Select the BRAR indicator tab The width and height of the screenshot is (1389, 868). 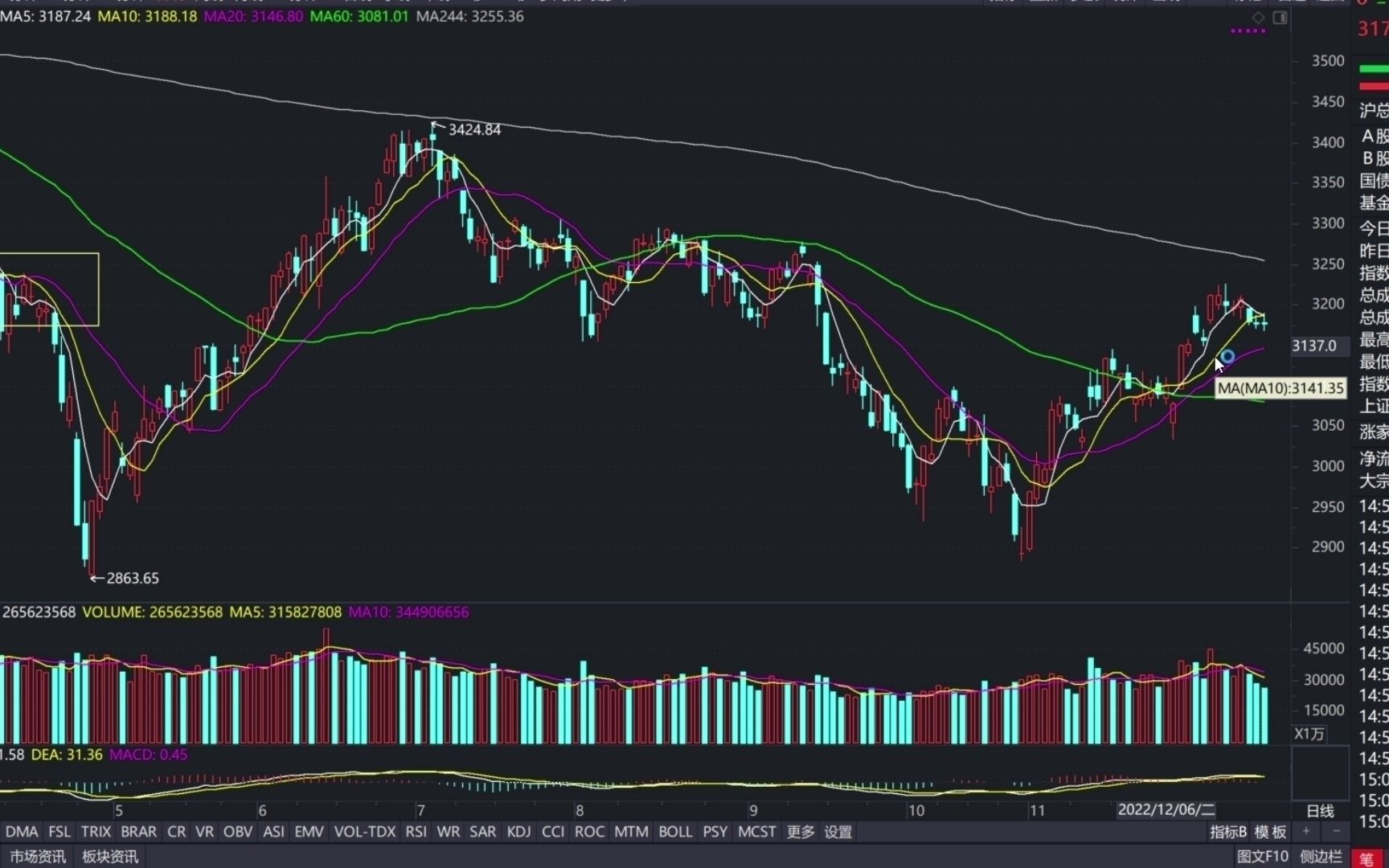tap(139, 832)
